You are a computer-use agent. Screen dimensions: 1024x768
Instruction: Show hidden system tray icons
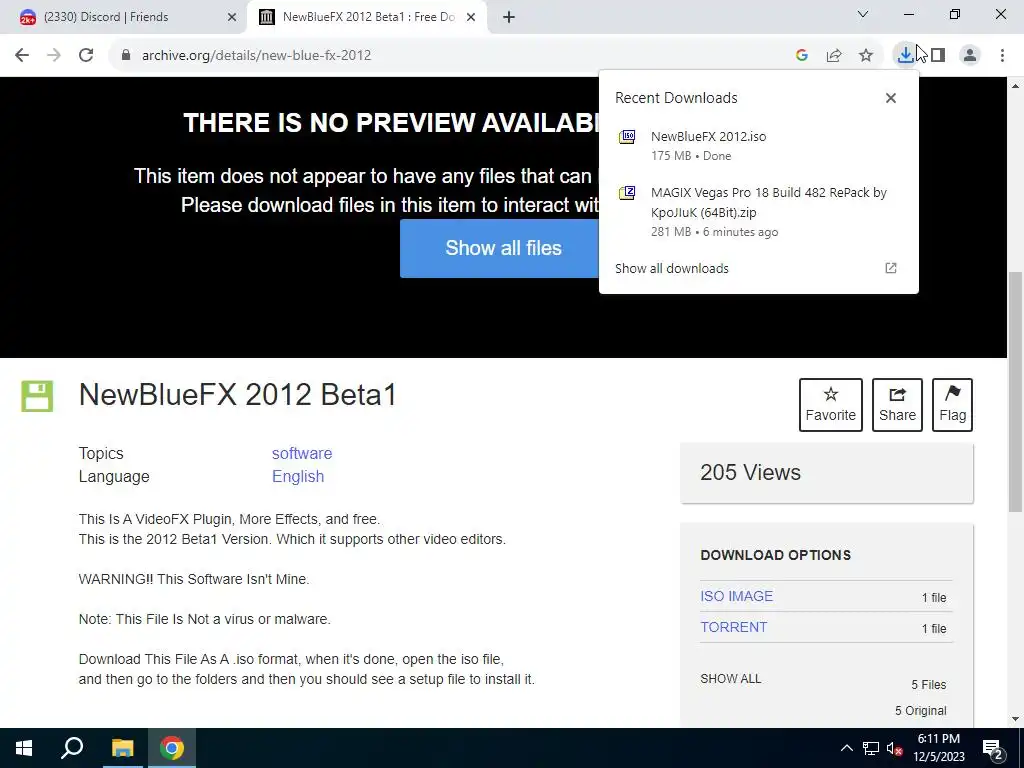pyautogui.click(x=846, y=748)
